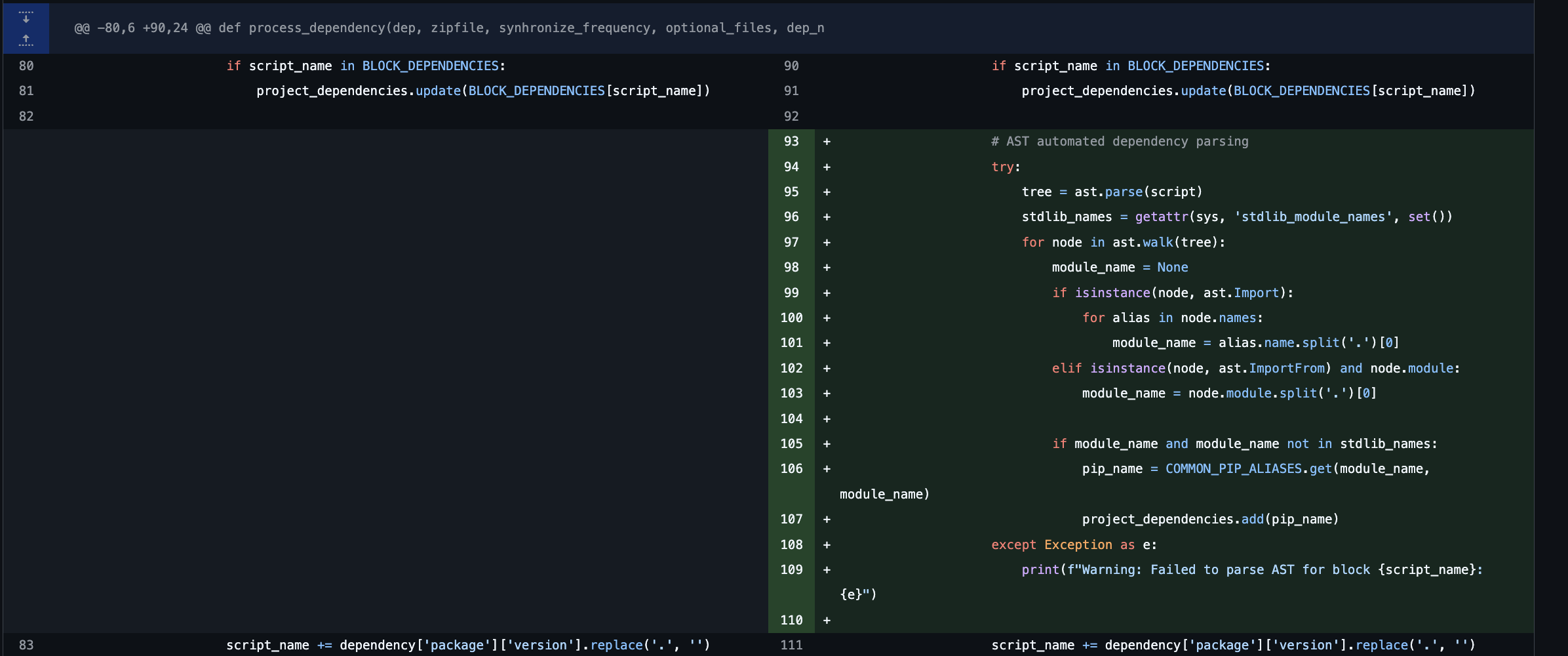This screenshot has width=1568, height=656.
Task: Click 'for alias in node.names:' line
Action: [x=1172, y=318]
